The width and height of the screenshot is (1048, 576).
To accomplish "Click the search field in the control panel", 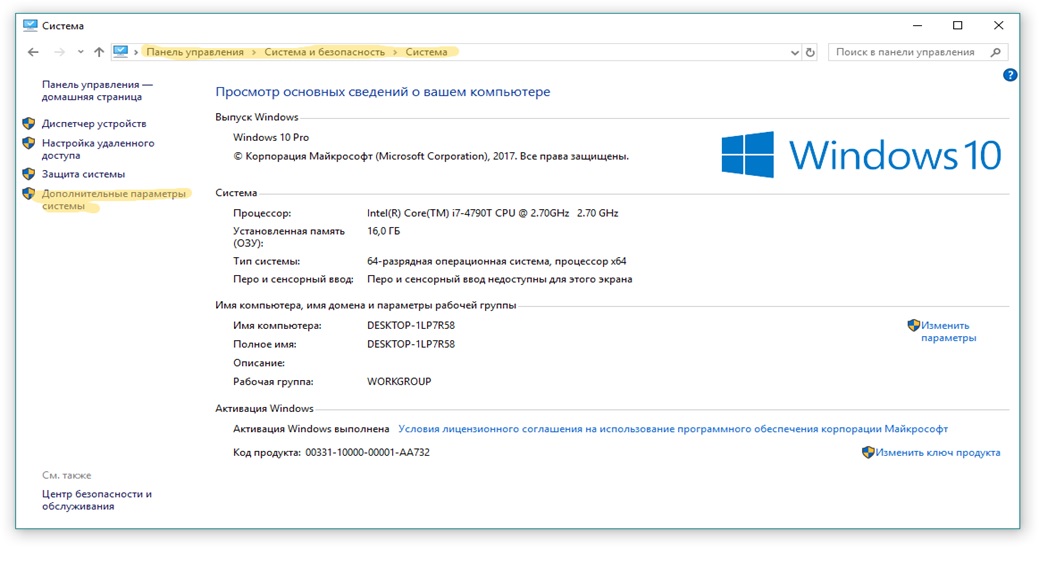I will click(918, 52).
